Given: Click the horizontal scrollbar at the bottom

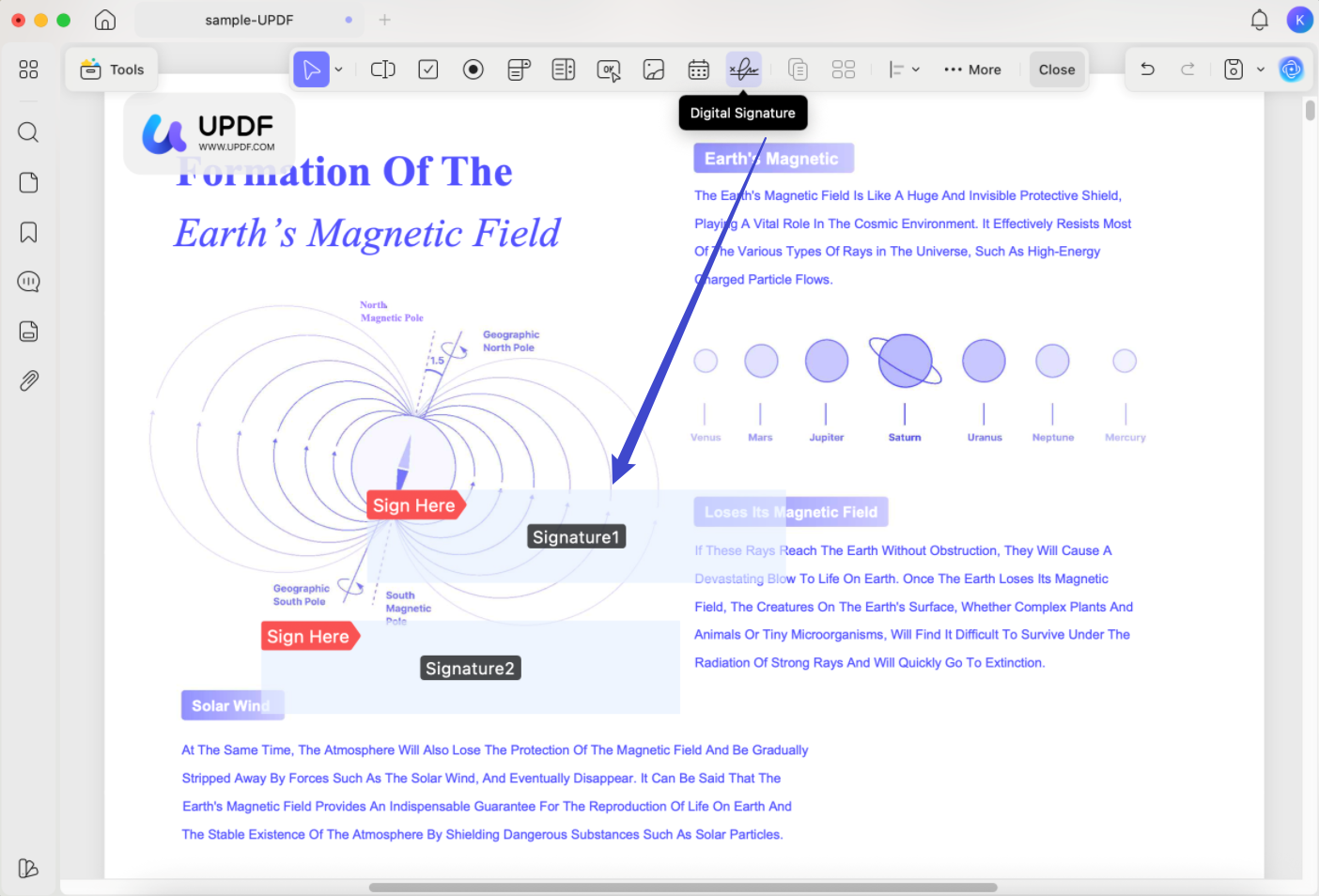Looking at the screenshot, I should [x=683, y=888].
